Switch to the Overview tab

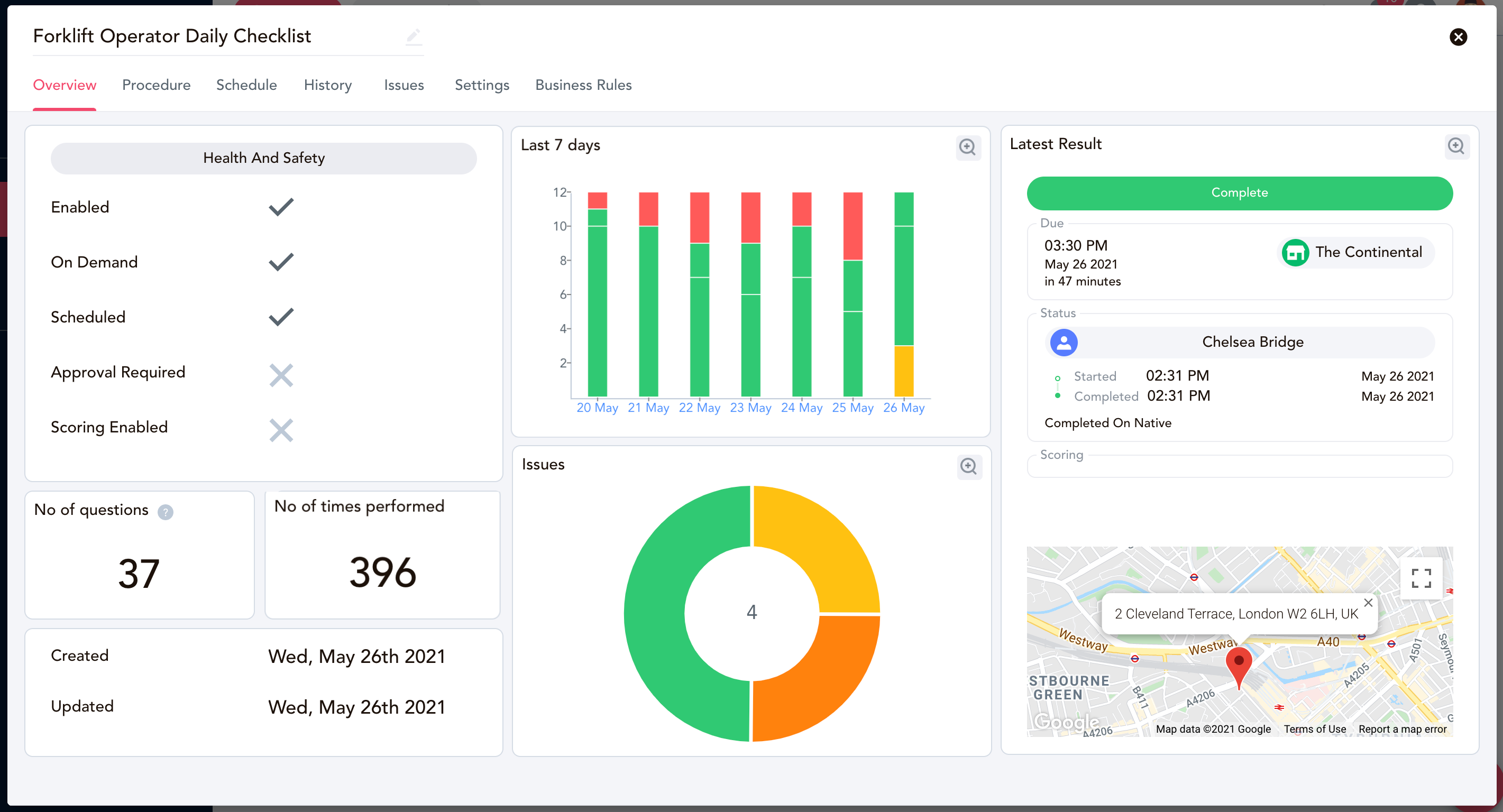[64, 85]
